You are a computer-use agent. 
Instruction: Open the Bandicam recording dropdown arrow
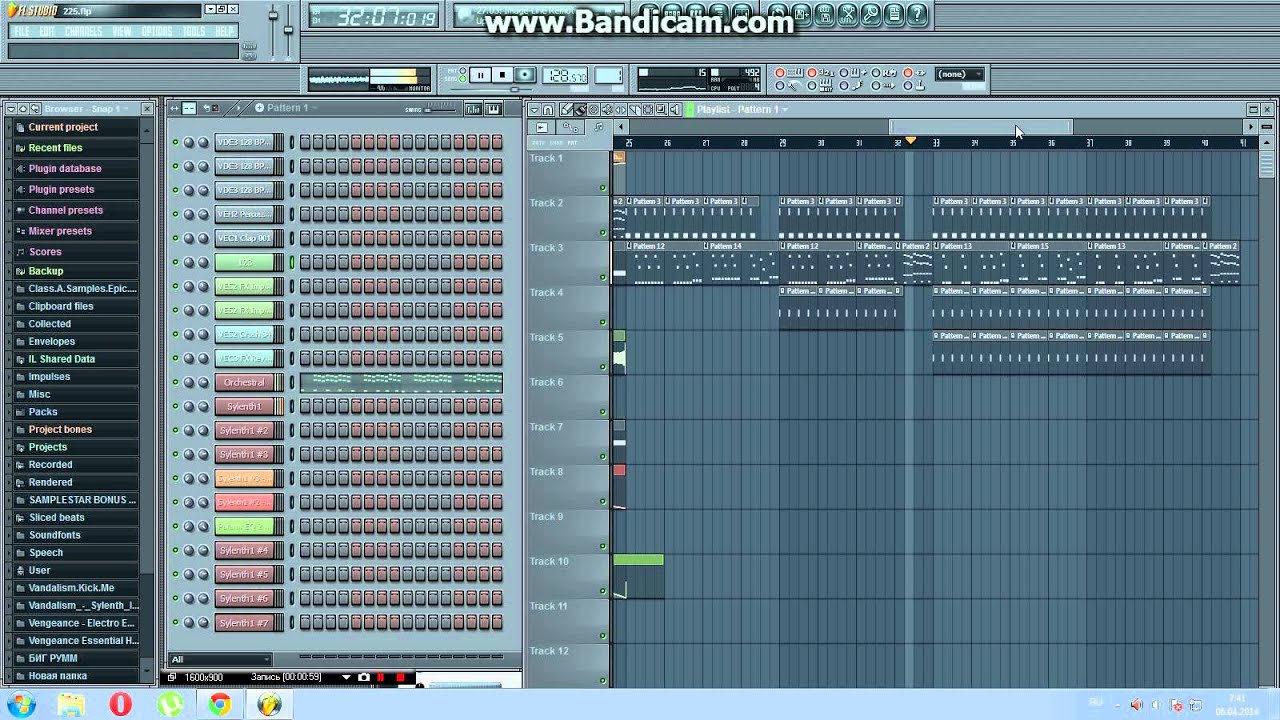[x=346, y=677]
